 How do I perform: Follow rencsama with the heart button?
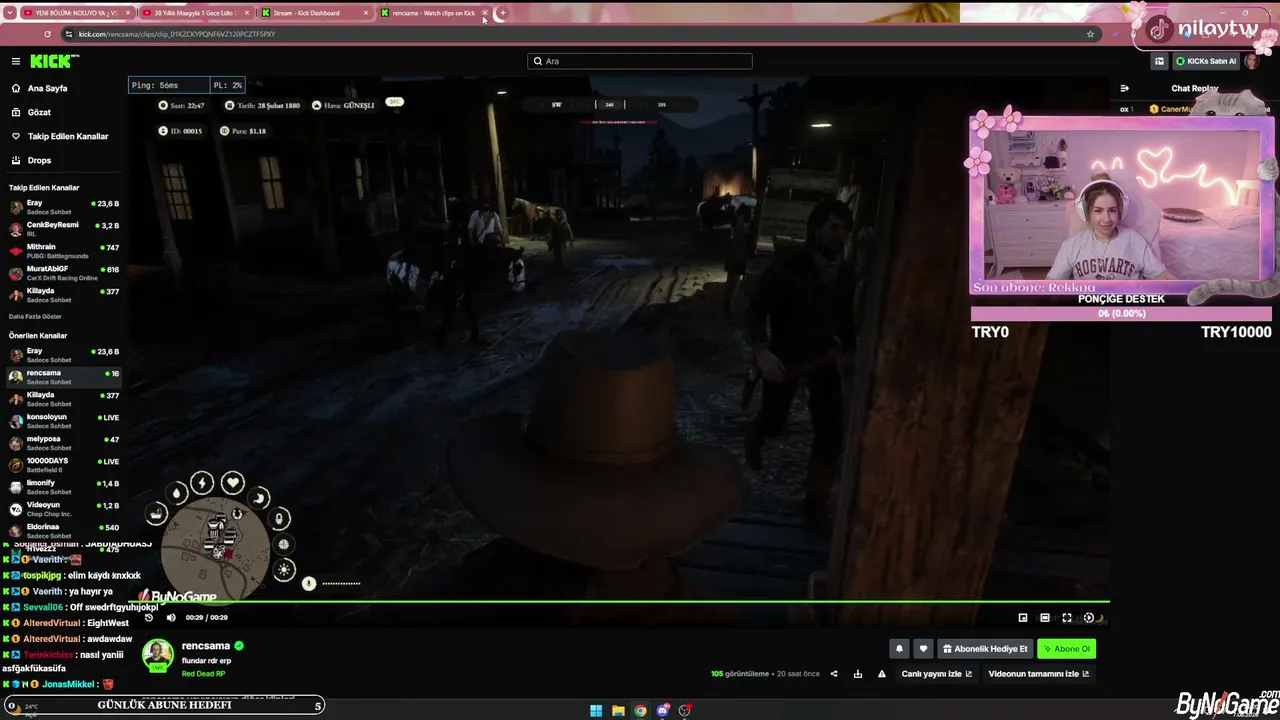pyautogui.click(x=923, y=649)
